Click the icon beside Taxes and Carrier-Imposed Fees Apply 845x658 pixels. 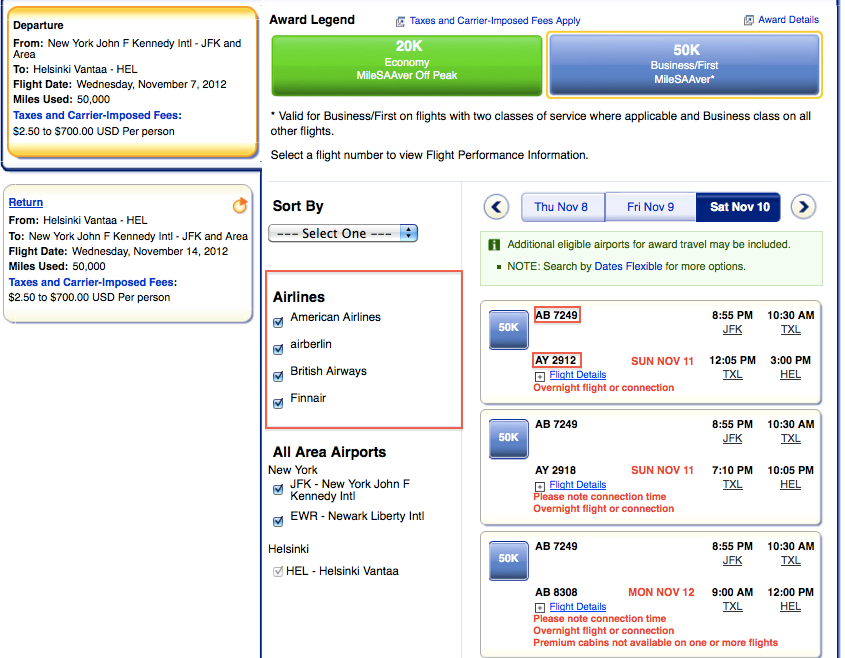click(400, 22)
